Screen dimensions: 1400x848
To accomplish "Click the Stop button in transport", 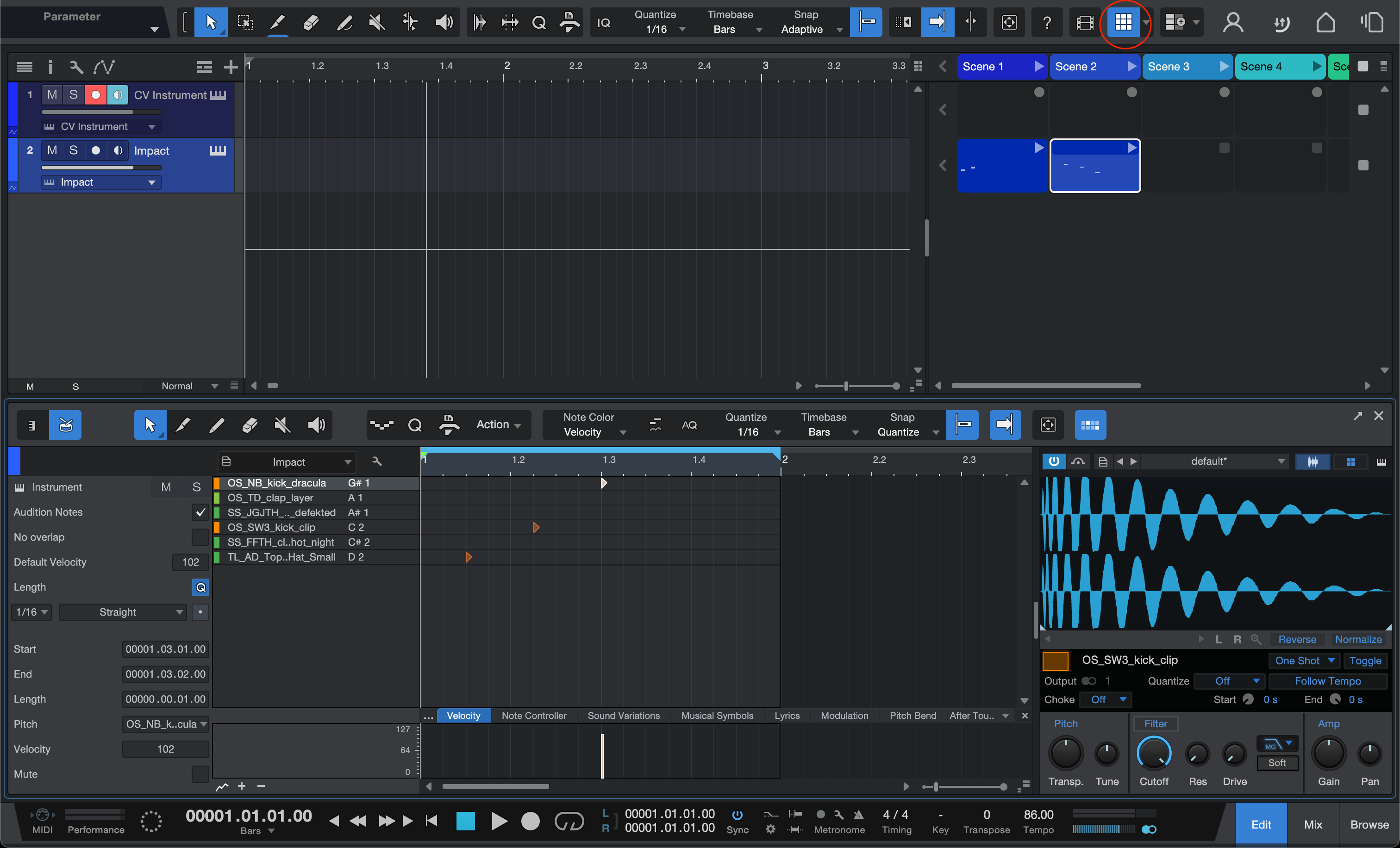I will click(x=465, y=821).
